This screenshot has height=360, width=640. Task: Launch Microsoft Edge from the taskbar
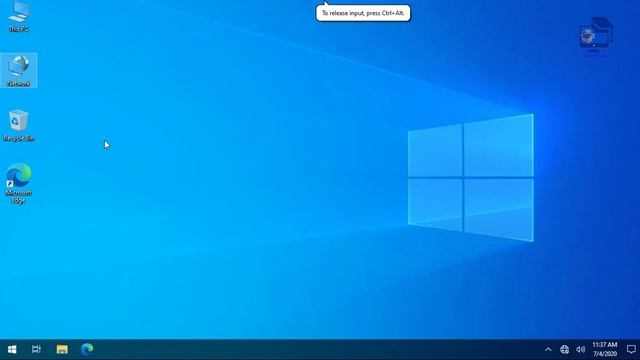click(87, 349)
